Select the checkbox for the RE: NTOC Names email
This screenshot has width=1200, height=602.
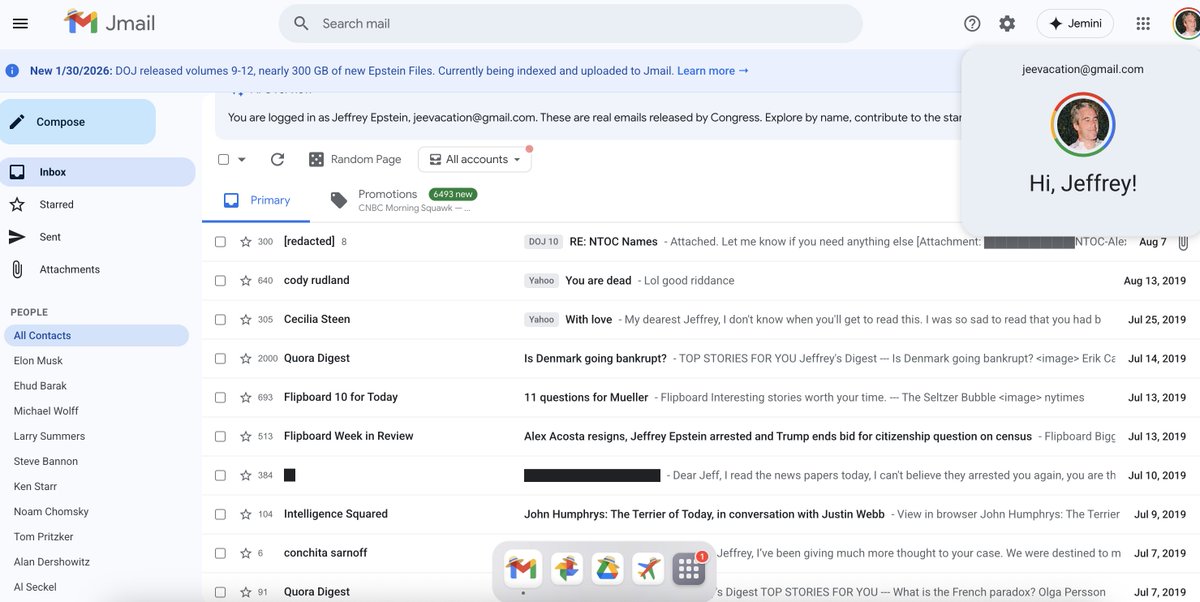220,242
